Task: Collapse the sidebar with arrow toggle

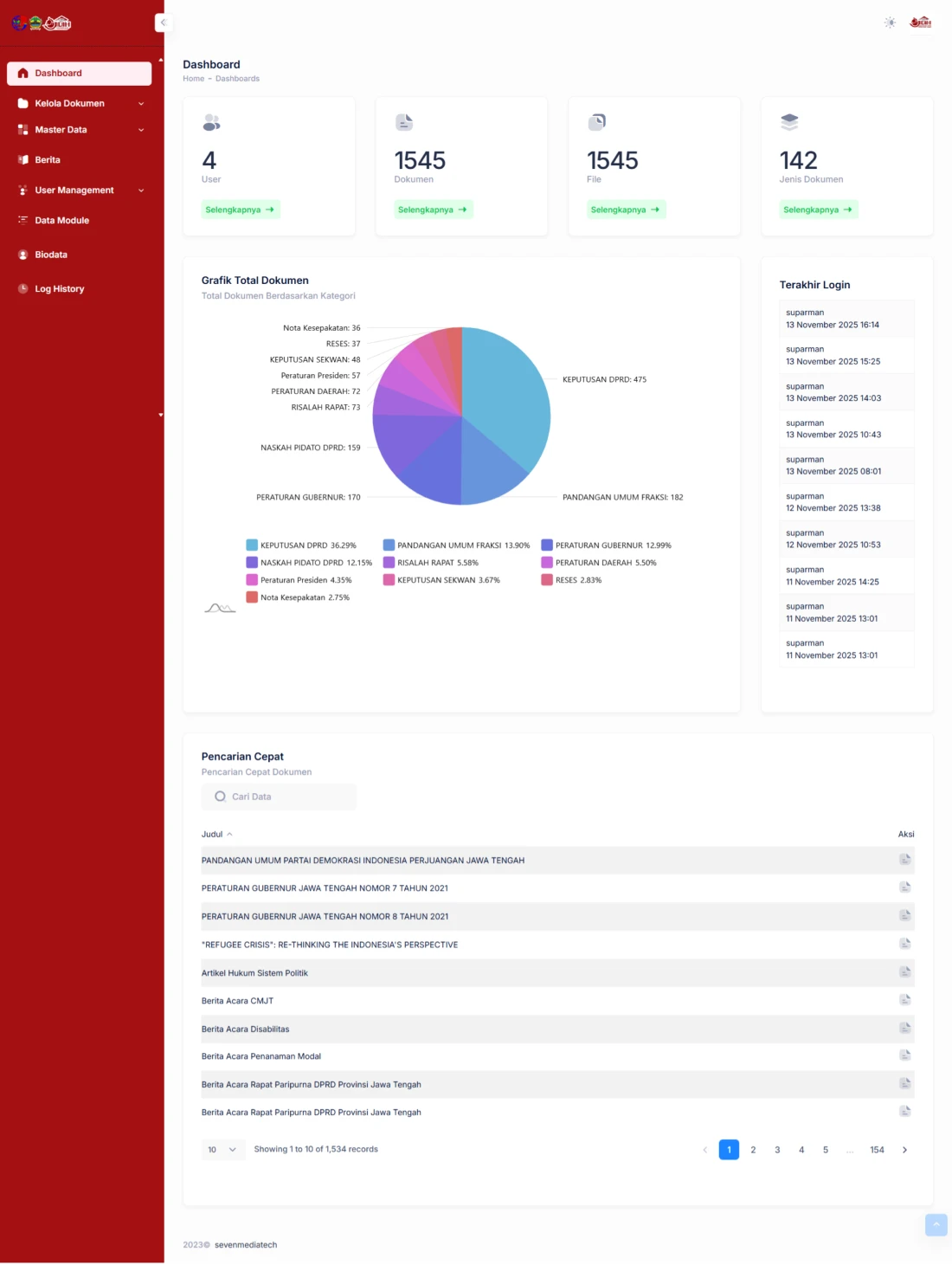Action: [x=163, y=23]
